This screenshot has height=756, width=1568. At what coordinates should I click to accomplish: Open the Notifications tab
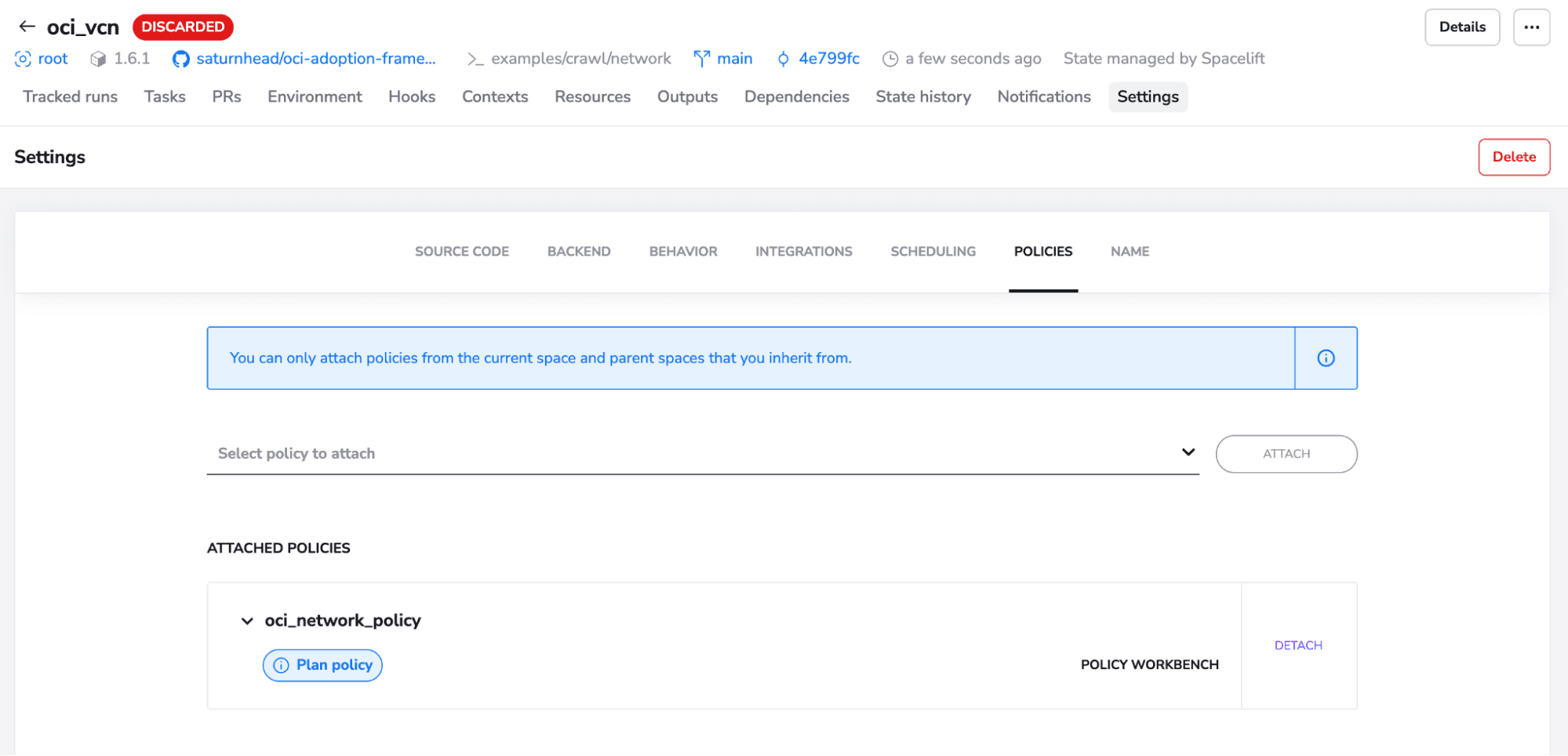tap(1044, 96)
